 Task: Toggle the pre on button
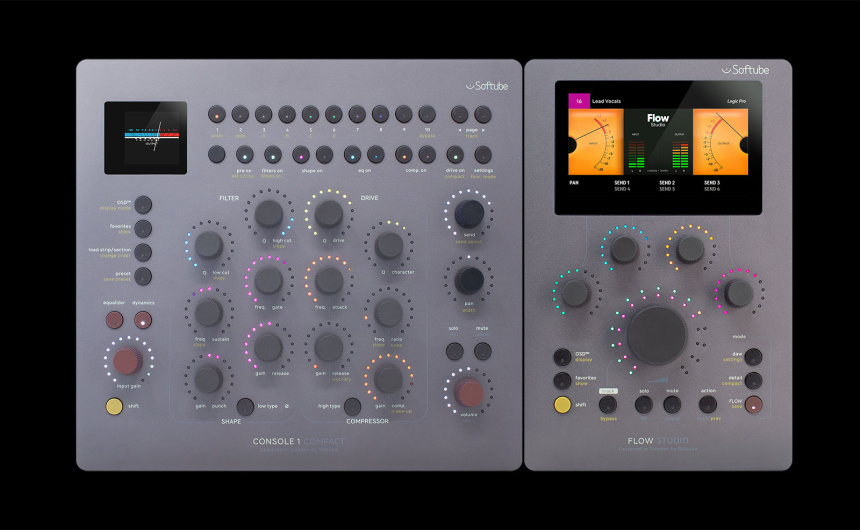coord(245,155)
